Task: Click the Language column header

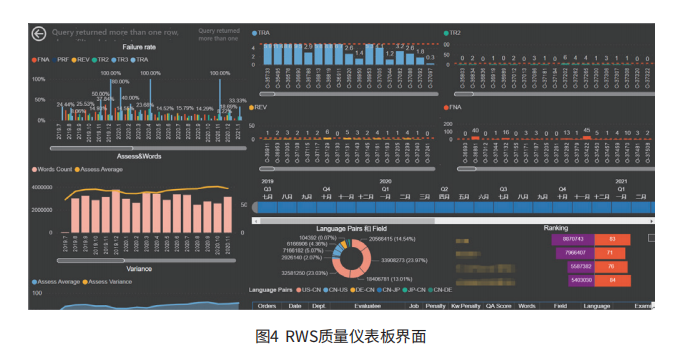Action: click(596, 306)
